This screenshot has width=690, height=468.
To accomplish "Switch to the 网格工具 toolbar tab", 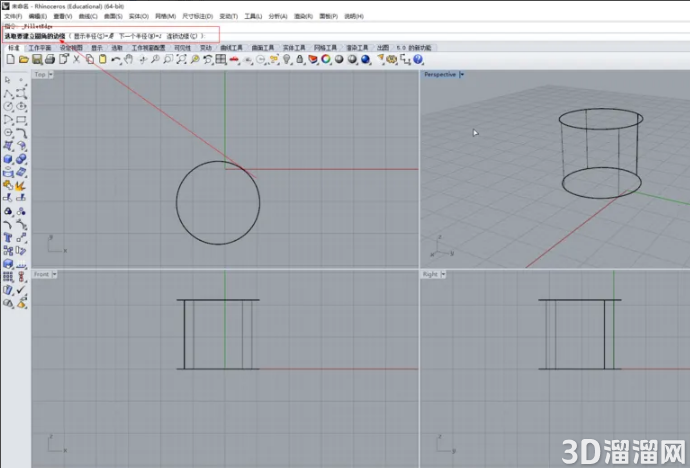I will tap(326, 48).
